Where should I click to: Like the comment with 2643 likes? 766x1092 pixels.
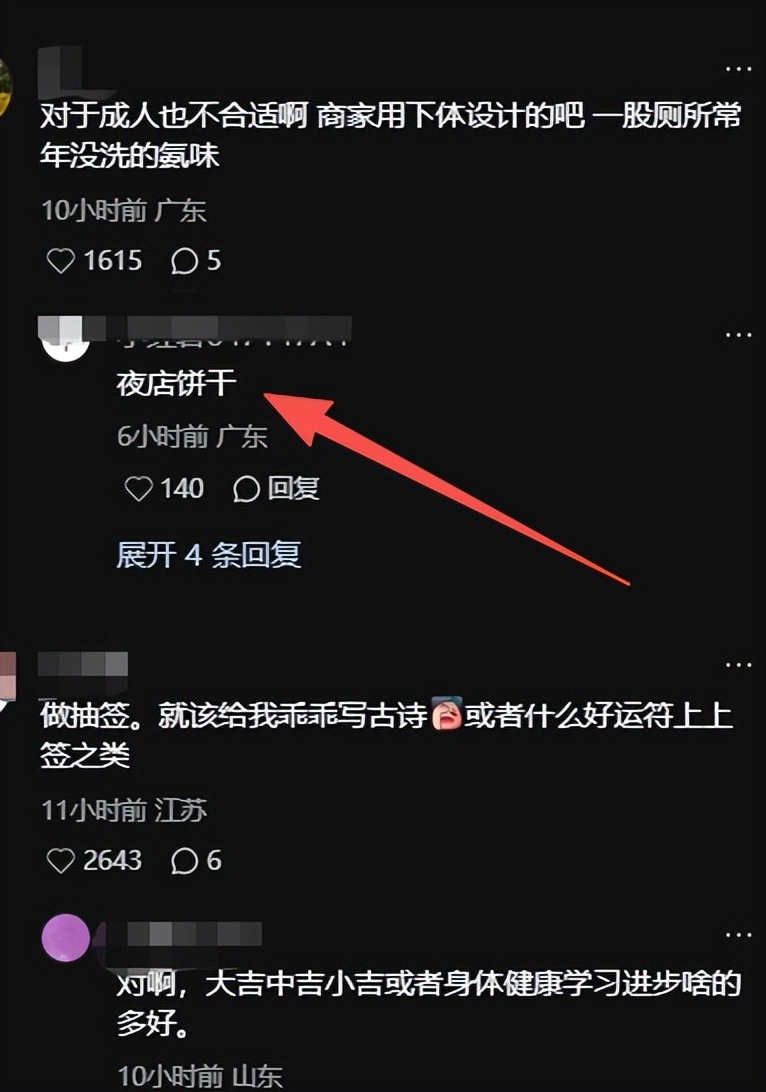(61, 861)
